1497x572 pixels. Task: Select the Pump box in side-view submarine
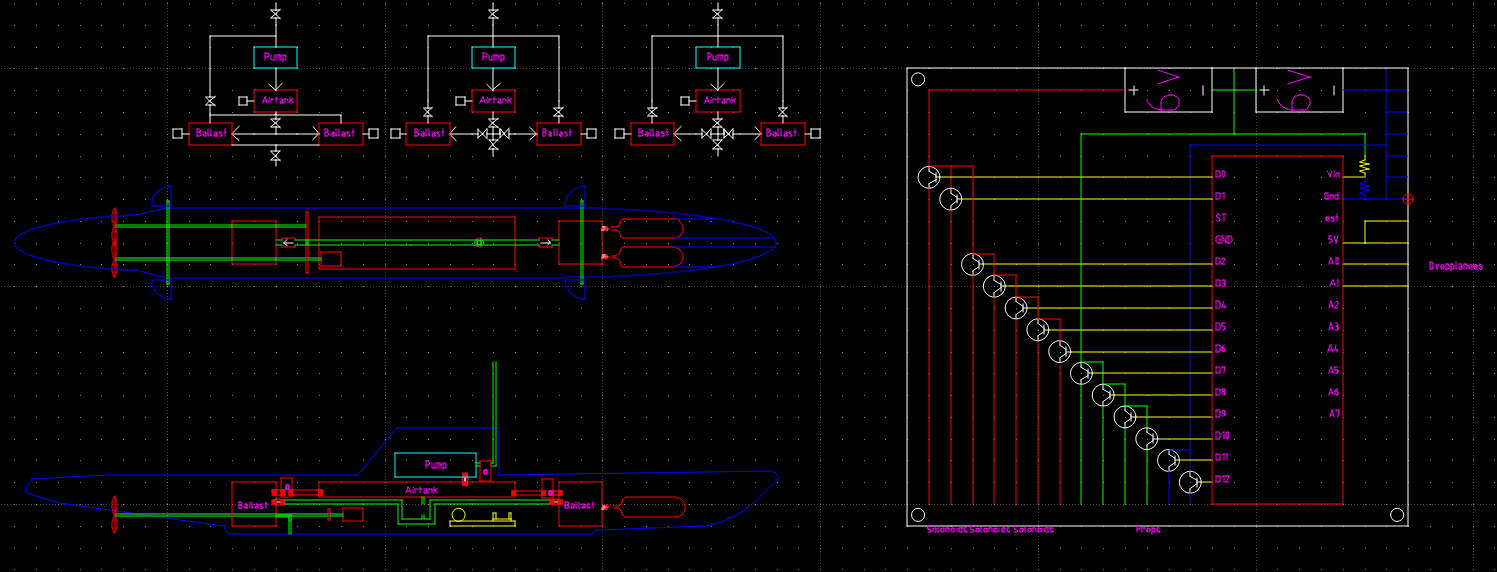click(x=436, y=465)
